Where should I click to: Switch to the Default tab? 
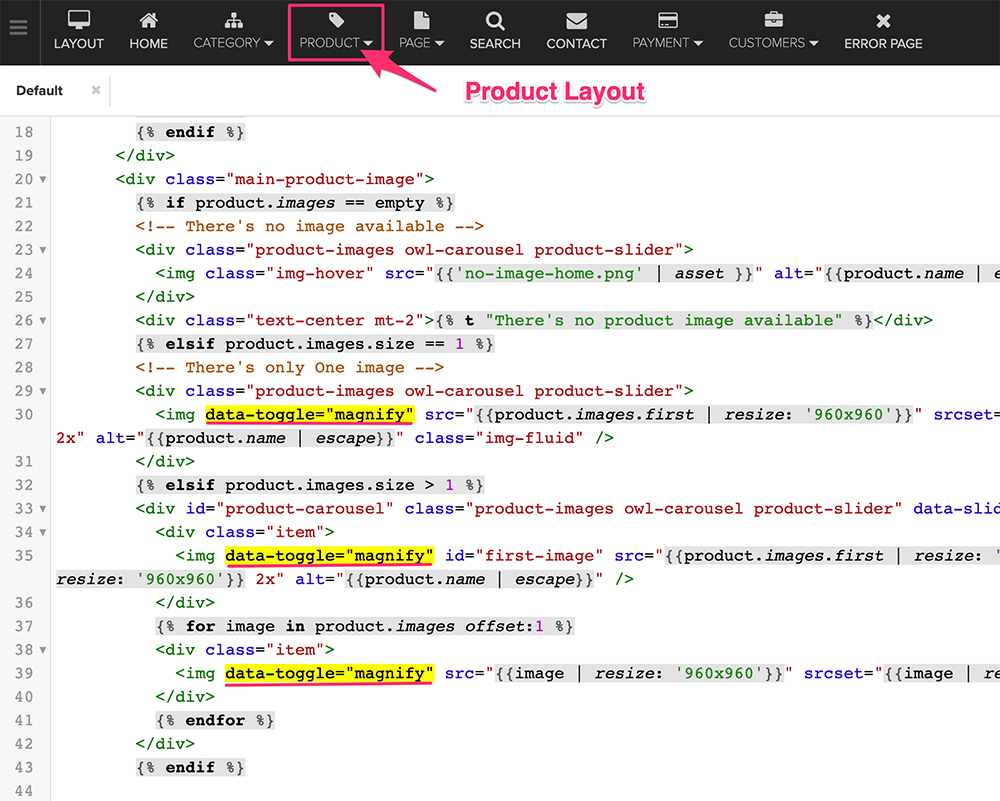[40, 91]
